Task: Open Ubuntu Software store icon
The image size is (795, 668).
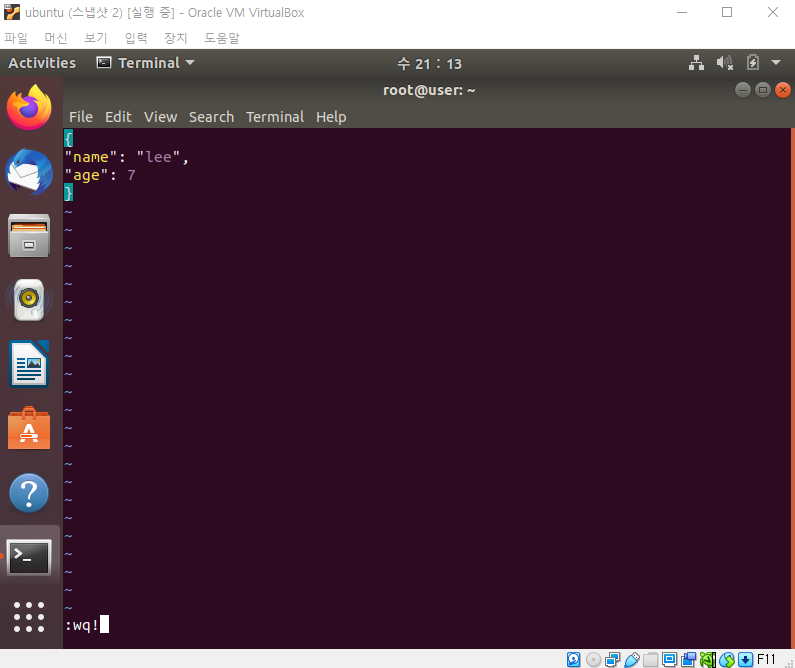Action: [29, 428]
